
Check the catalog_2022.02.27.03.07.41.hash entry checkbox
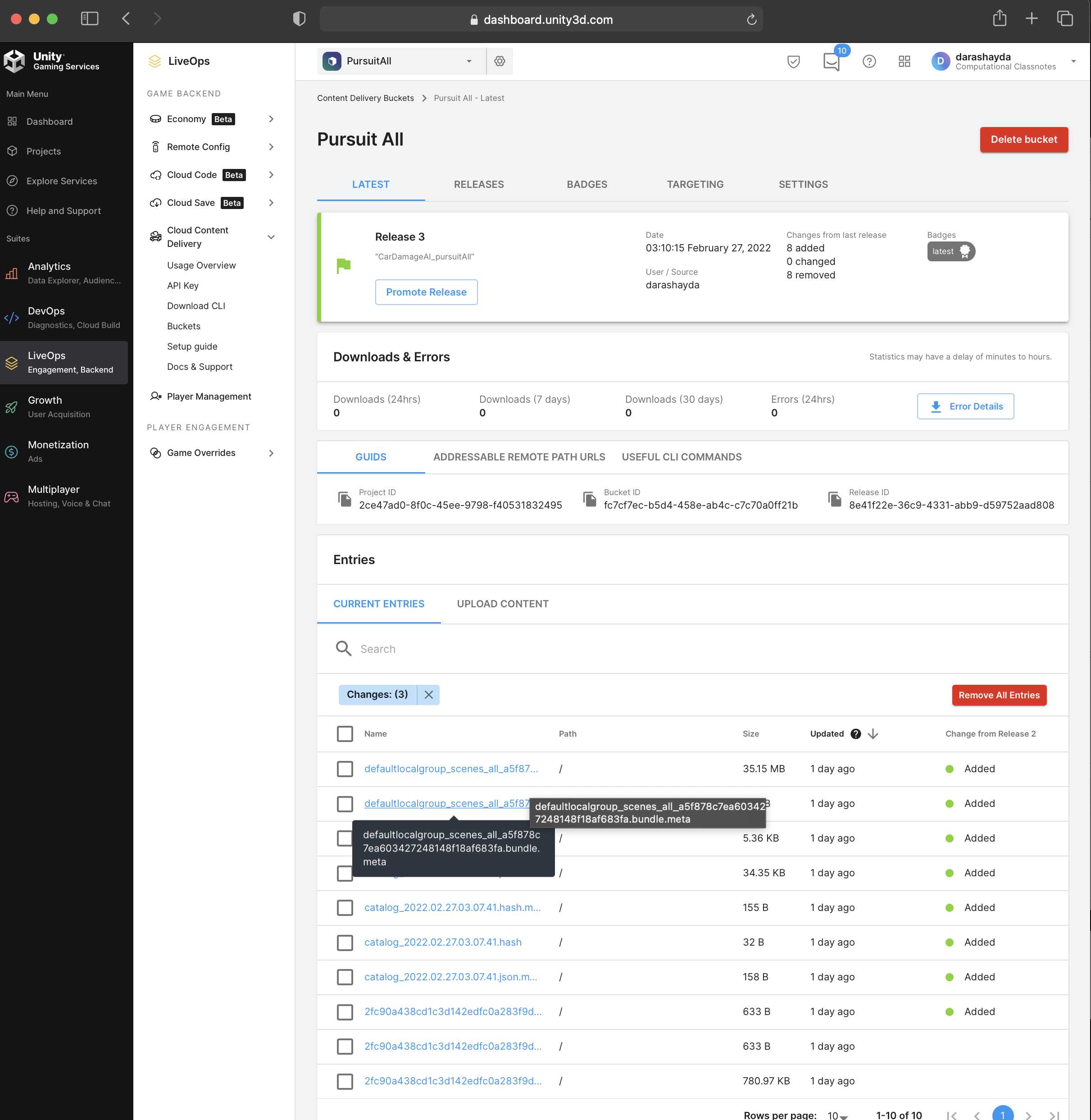(x=345, y=942)
